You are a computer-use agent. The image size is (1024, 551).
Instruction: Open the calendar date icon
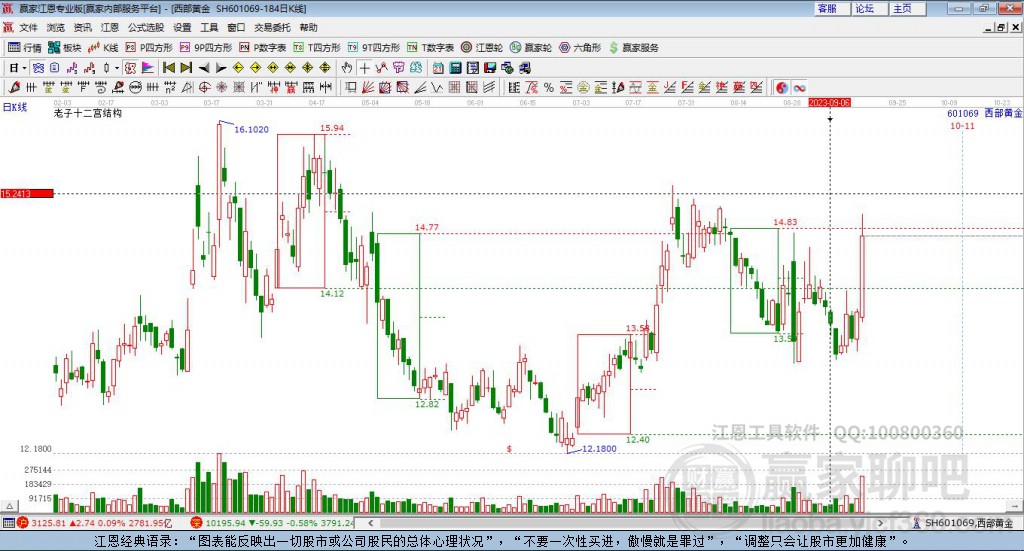[438, 68]
